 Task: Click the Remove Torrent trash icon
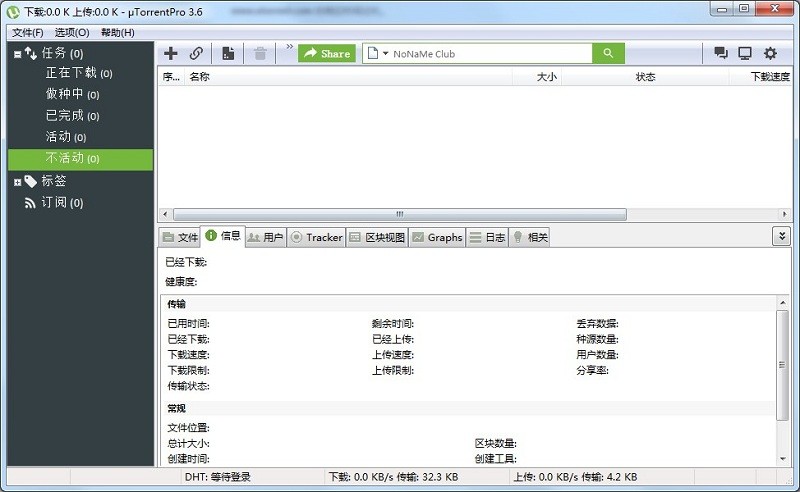point(260,53)
